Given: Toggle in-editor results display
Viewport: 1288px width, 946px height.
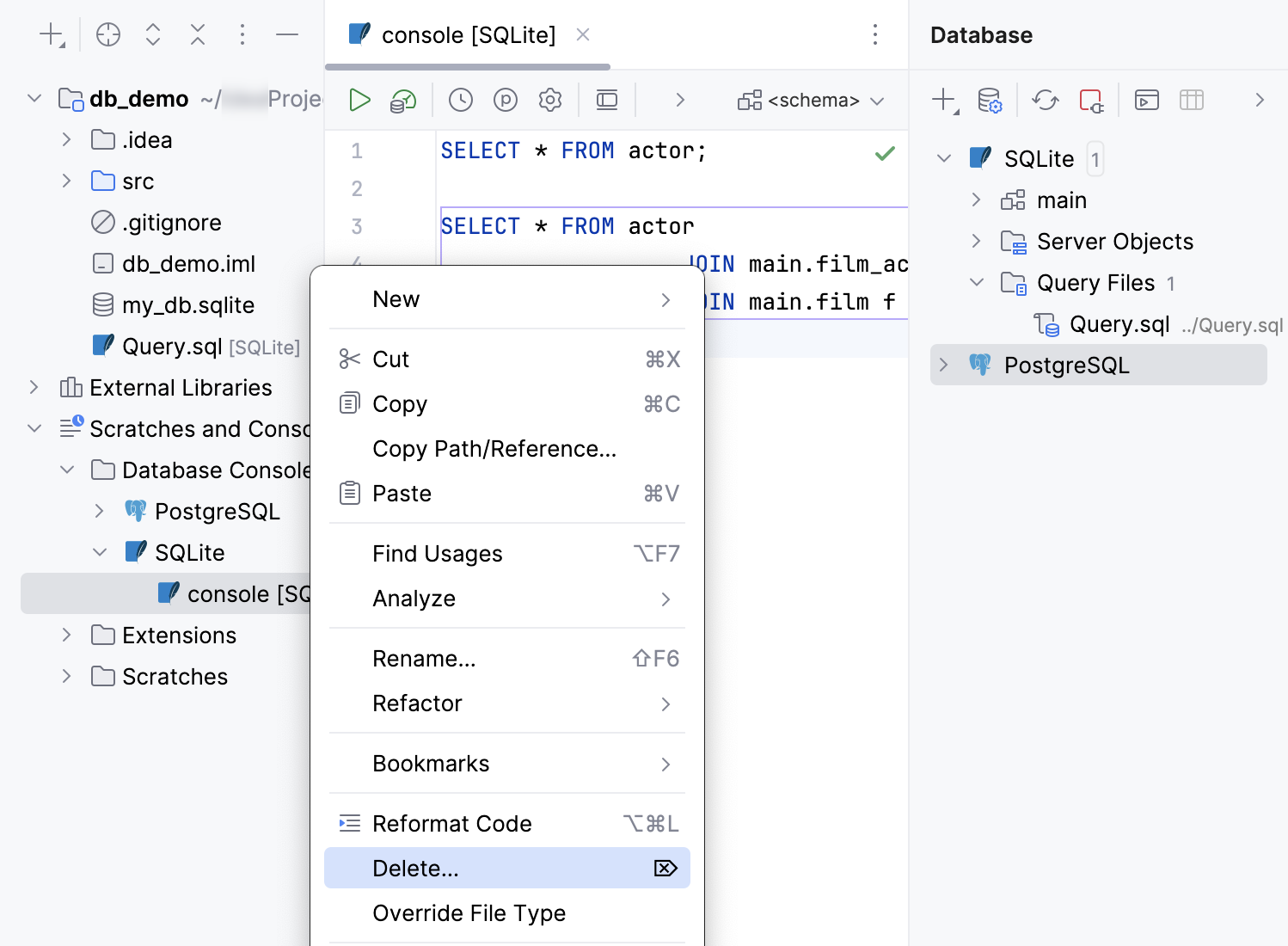Looking at the screenshot, I should (x=606, y=99).
